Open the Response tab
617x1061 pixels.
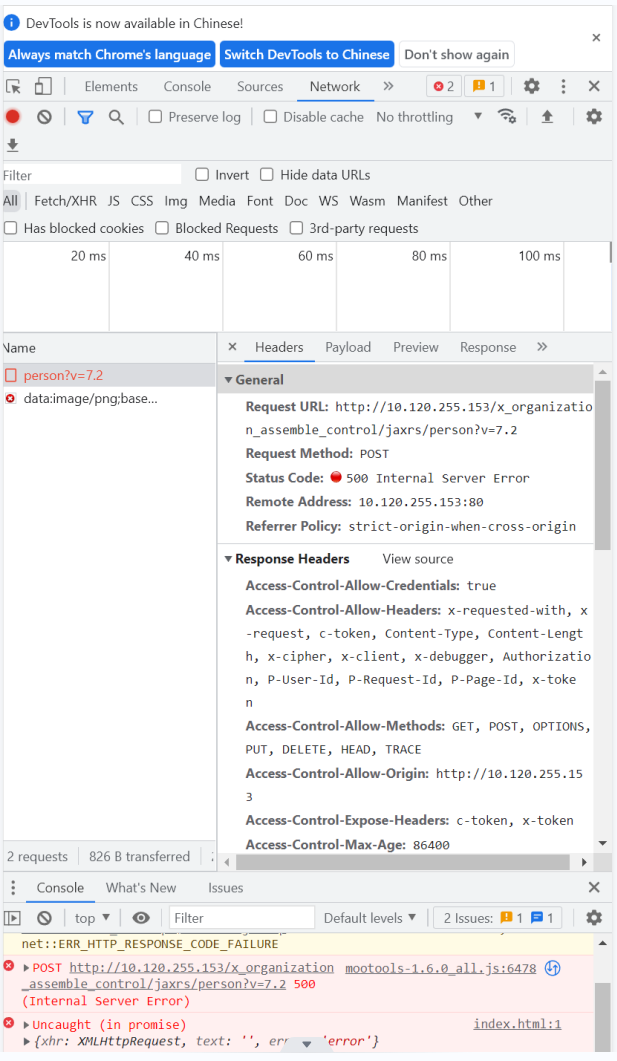tap(488, 346)
